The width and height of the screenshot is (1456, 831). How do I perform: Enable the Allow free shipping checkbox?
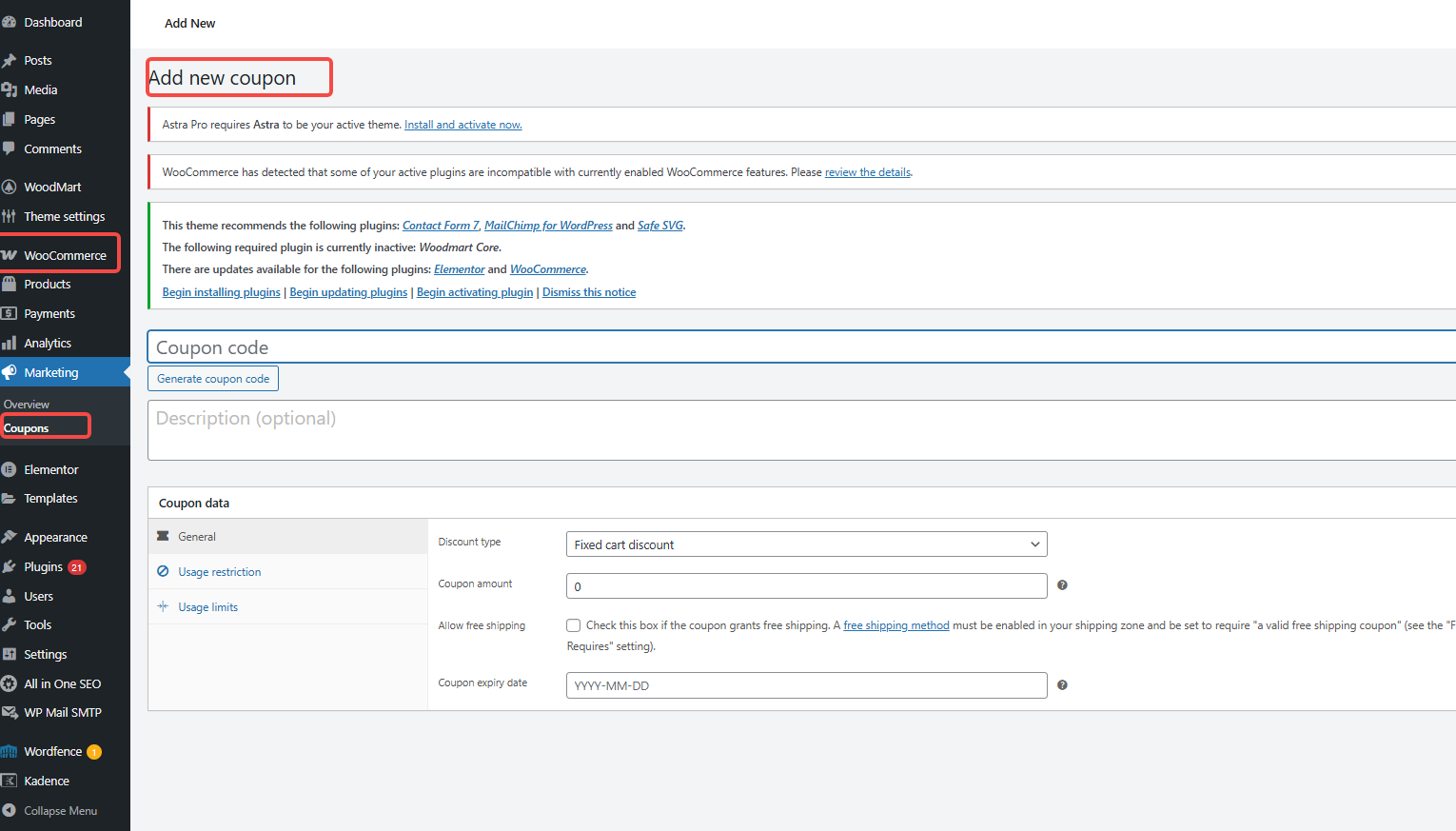coord(573,624)
